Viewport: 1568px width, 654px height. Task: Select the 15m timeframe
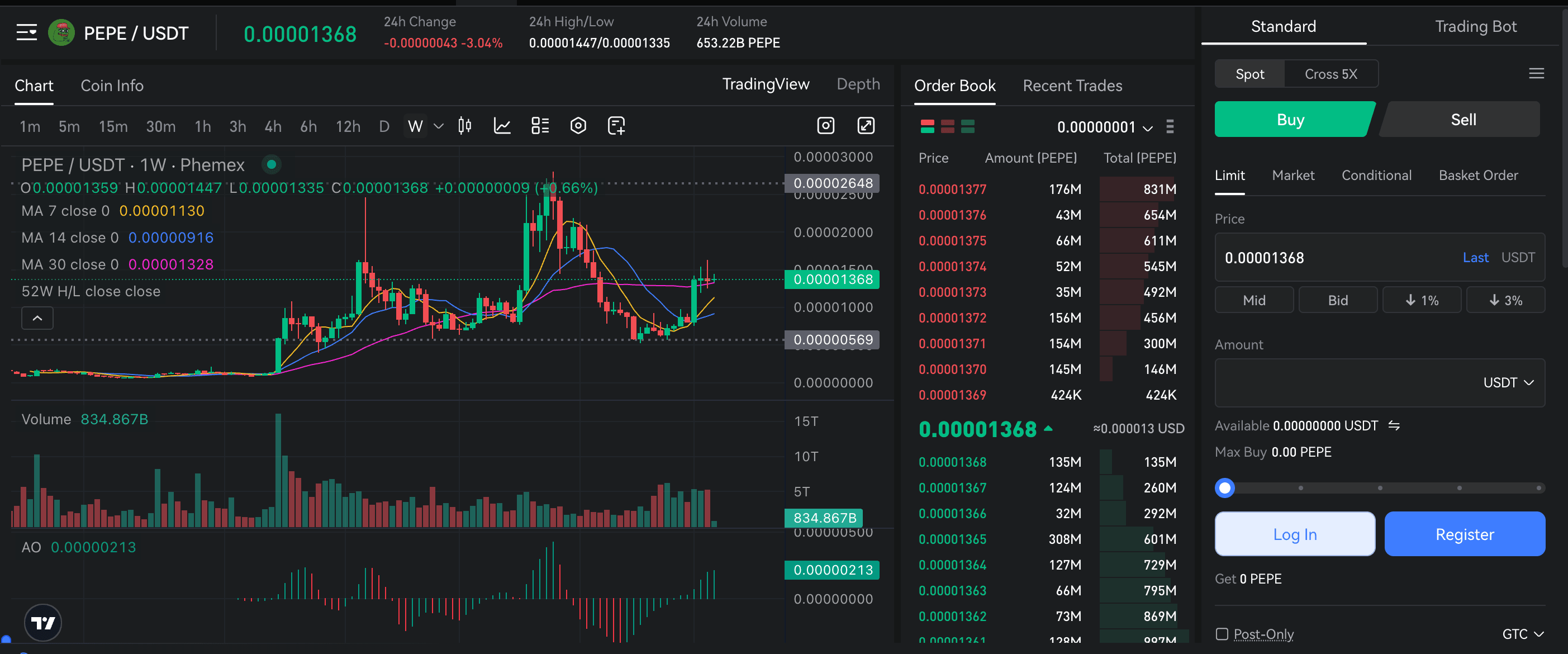113,126
